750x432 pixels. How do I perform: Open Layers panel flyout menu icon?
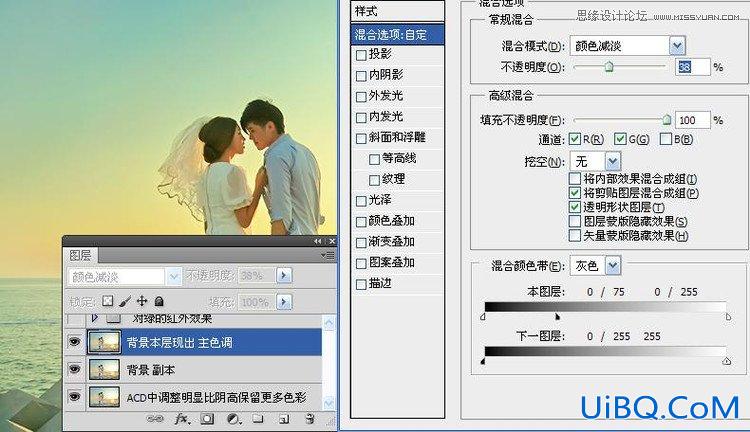click(x=328, y=255)
